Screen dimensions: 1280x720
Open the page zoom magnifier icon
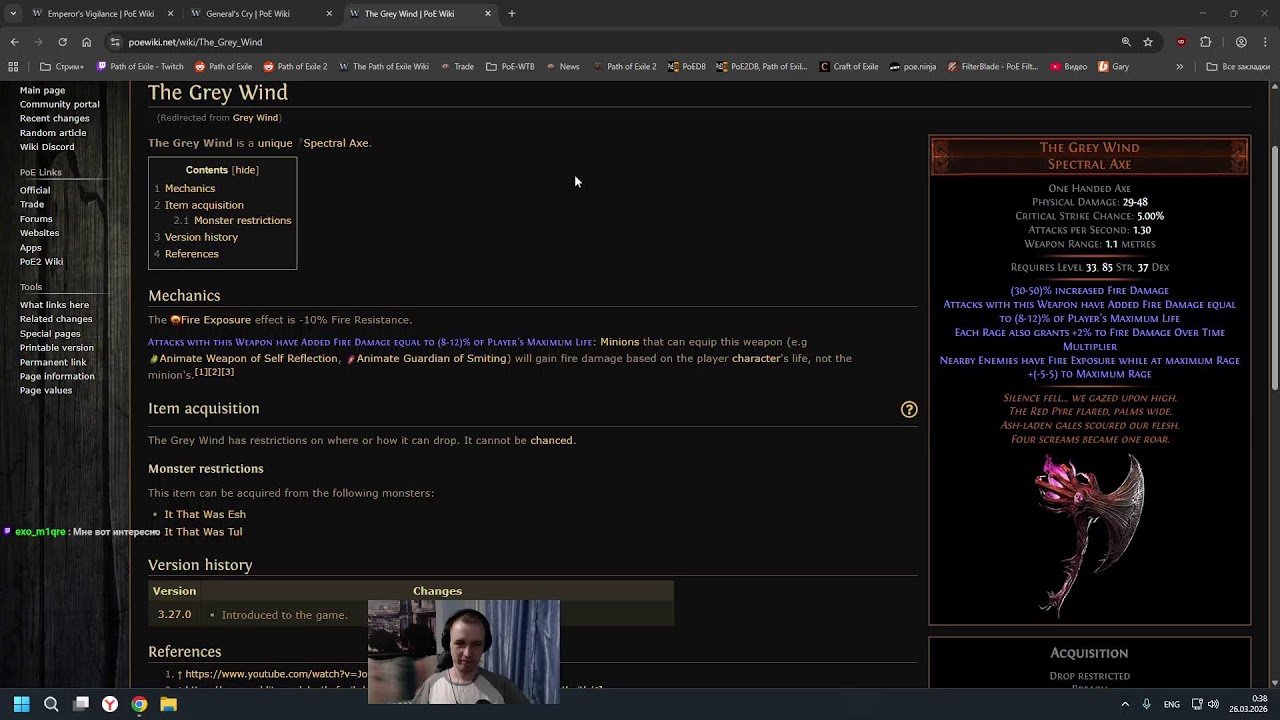1126,42
